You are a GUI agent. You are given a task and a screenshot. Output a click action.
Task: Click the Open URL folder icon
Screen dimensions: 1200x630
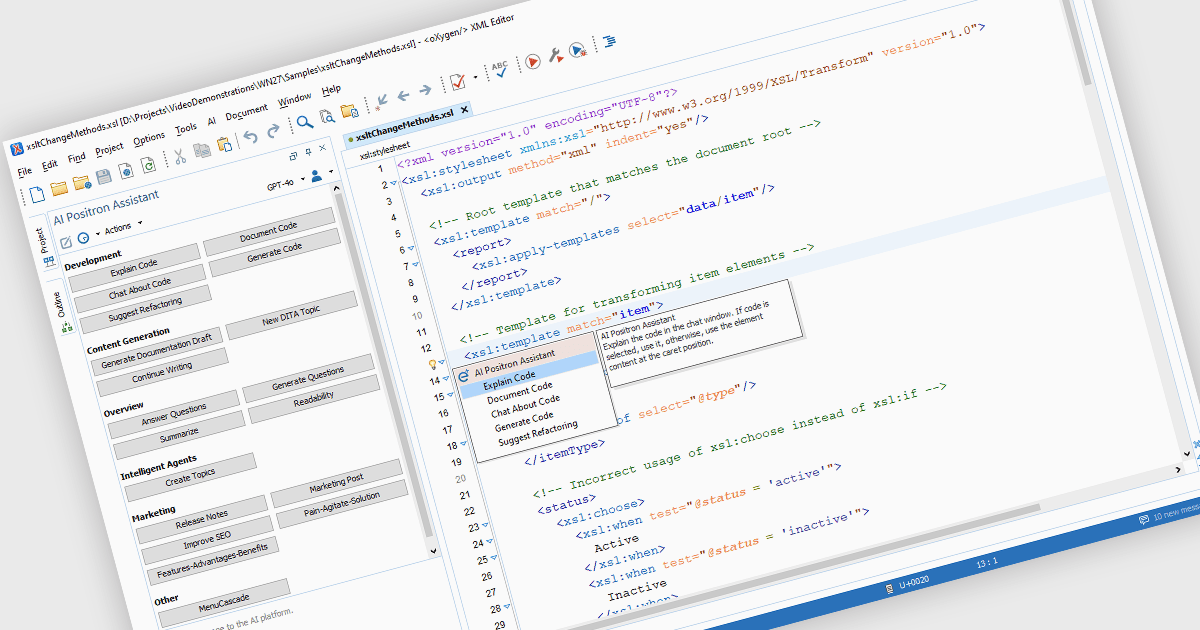81,182
